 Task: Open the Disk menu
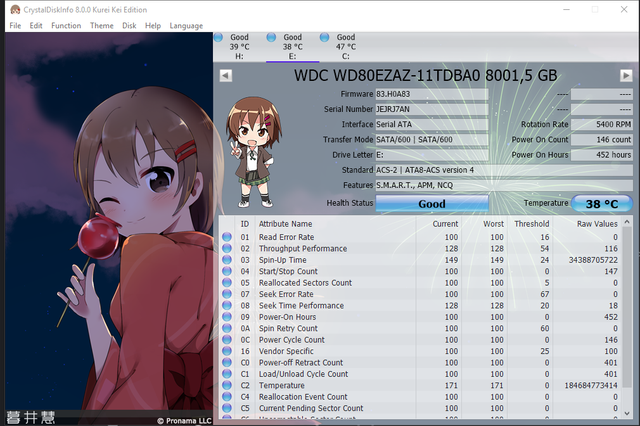coord(129,26)
